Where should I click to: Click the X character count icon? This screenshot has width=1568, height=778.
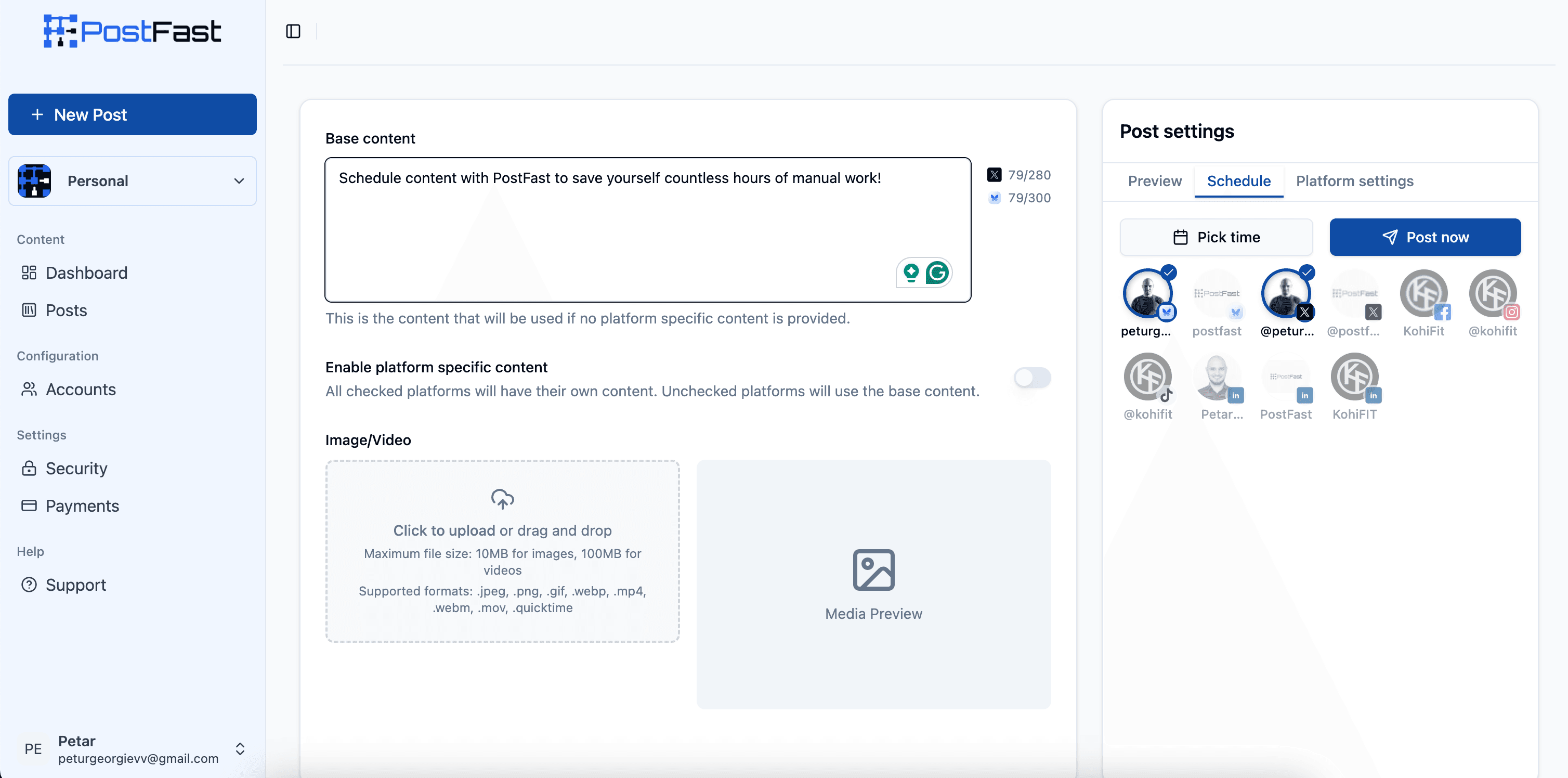[994, 175]
